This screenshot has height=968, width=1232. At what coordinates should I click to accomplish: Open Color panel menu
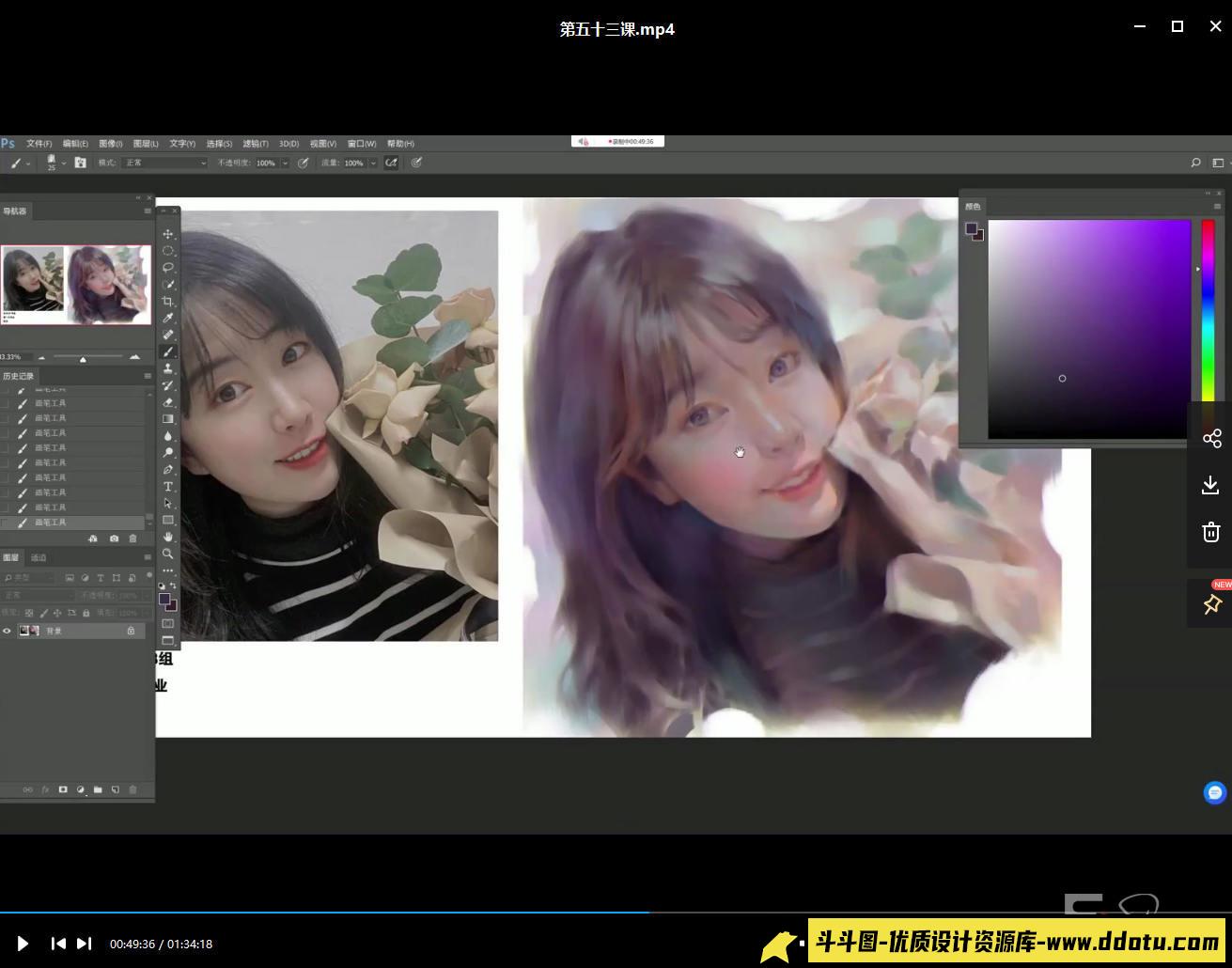point(1218,207)
